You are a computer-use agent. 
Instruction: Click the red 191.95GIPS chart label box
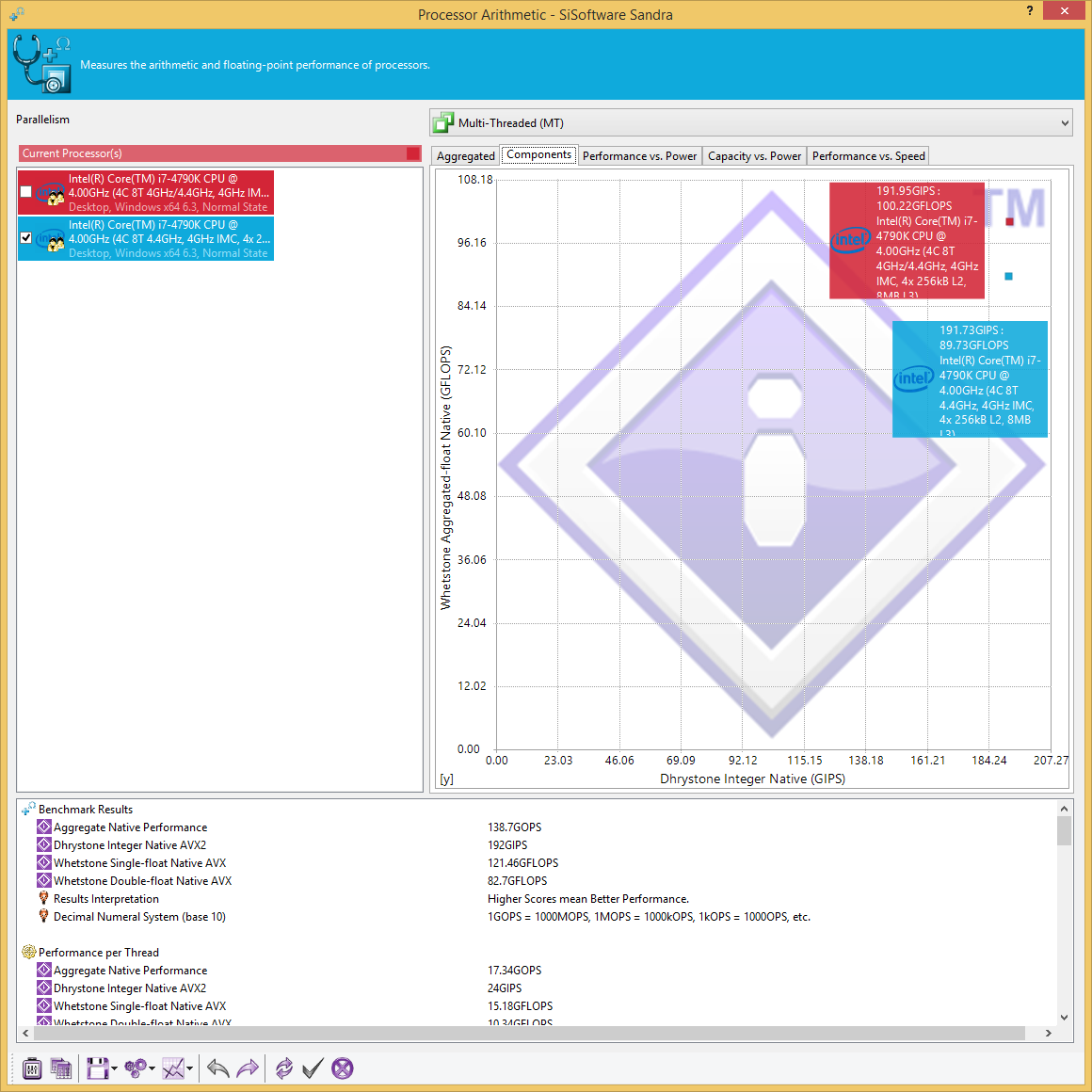(x=907, y=241)
